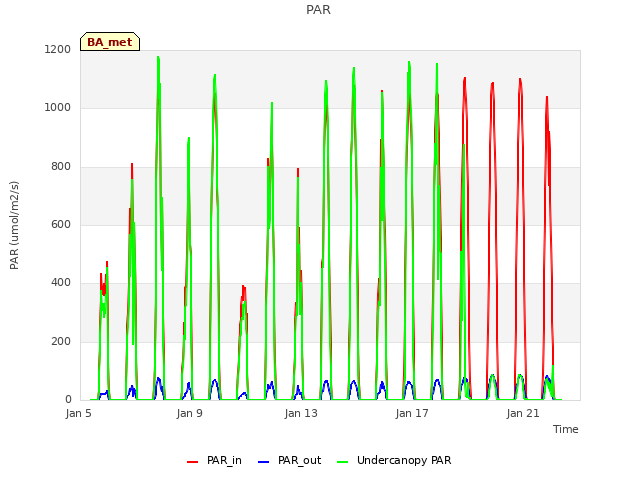
Task: Toggle the PAR_out legend entry
Action: pos(290,460)
